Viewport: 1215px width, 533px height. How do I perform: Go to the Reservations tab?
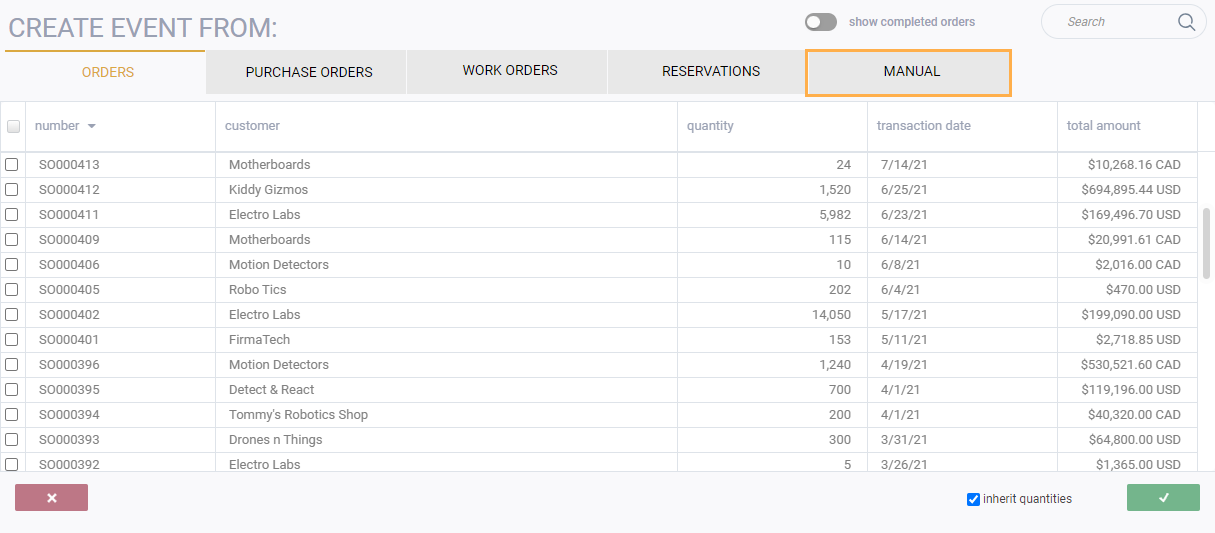711,71
